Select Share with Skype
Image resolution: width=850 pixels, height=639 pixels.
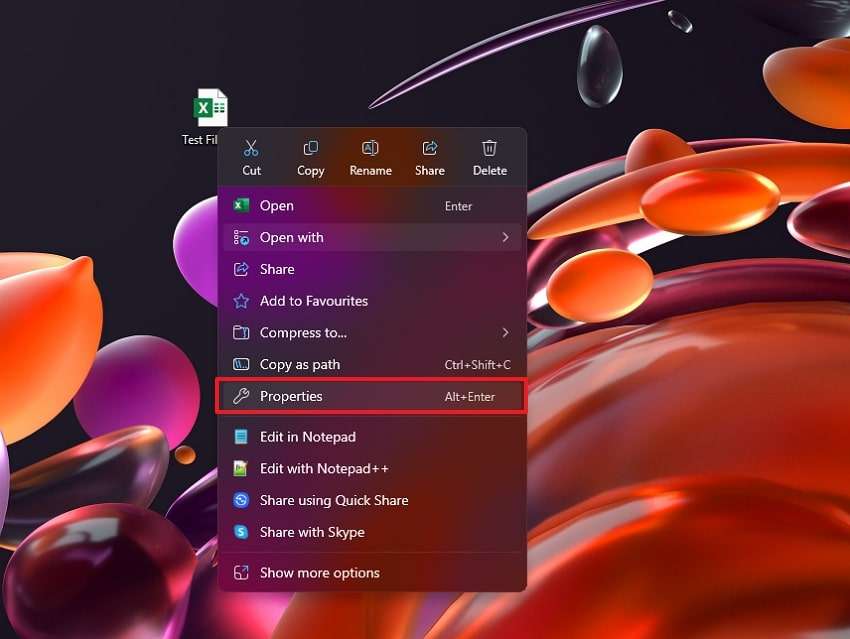372,532
